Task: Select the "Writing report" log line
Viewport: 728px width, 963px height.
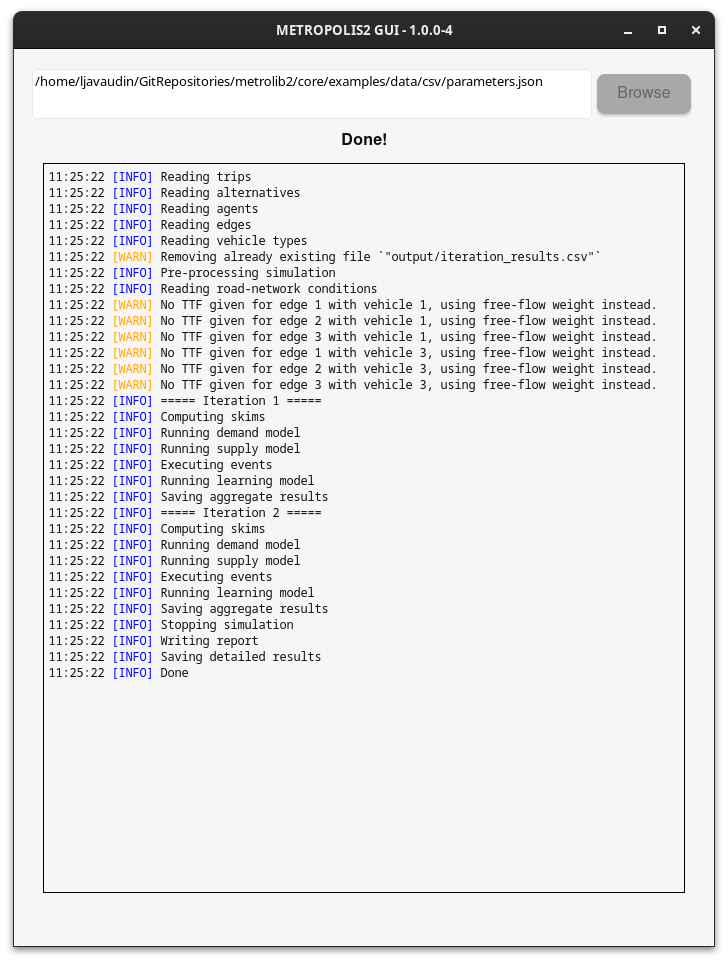Action: [154, 641]
